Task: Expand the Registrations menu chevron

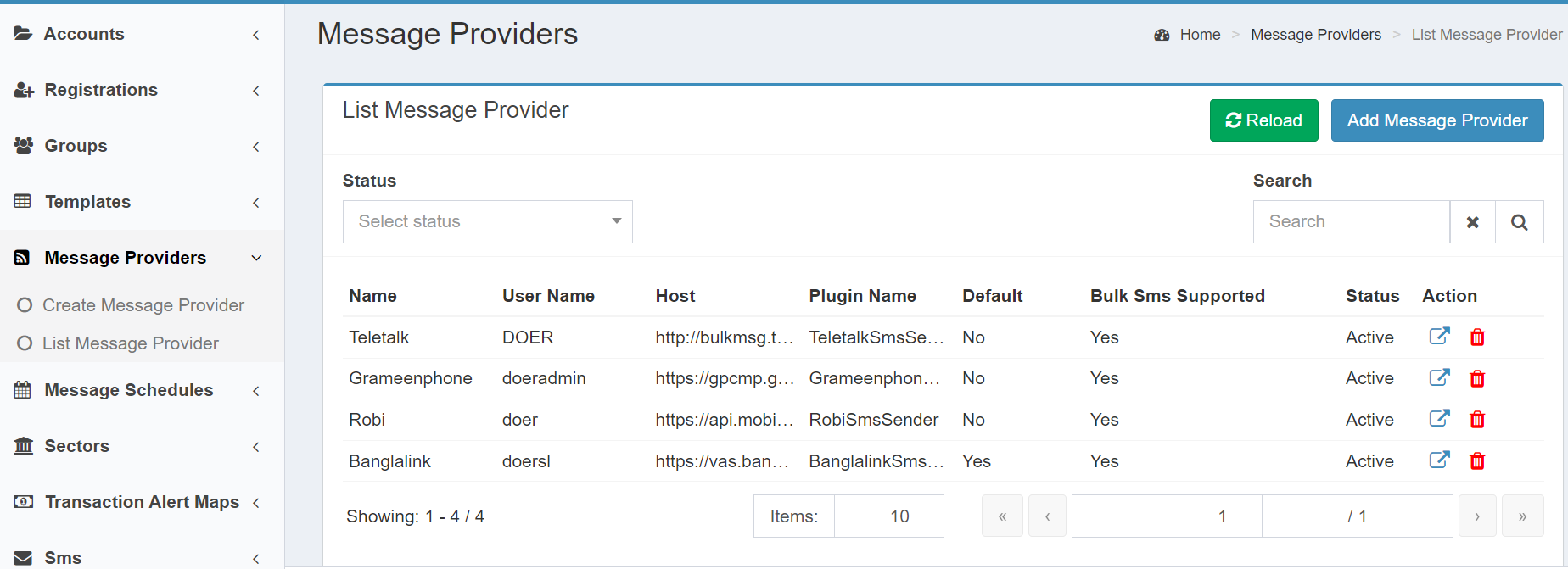Action: (256, 91)
